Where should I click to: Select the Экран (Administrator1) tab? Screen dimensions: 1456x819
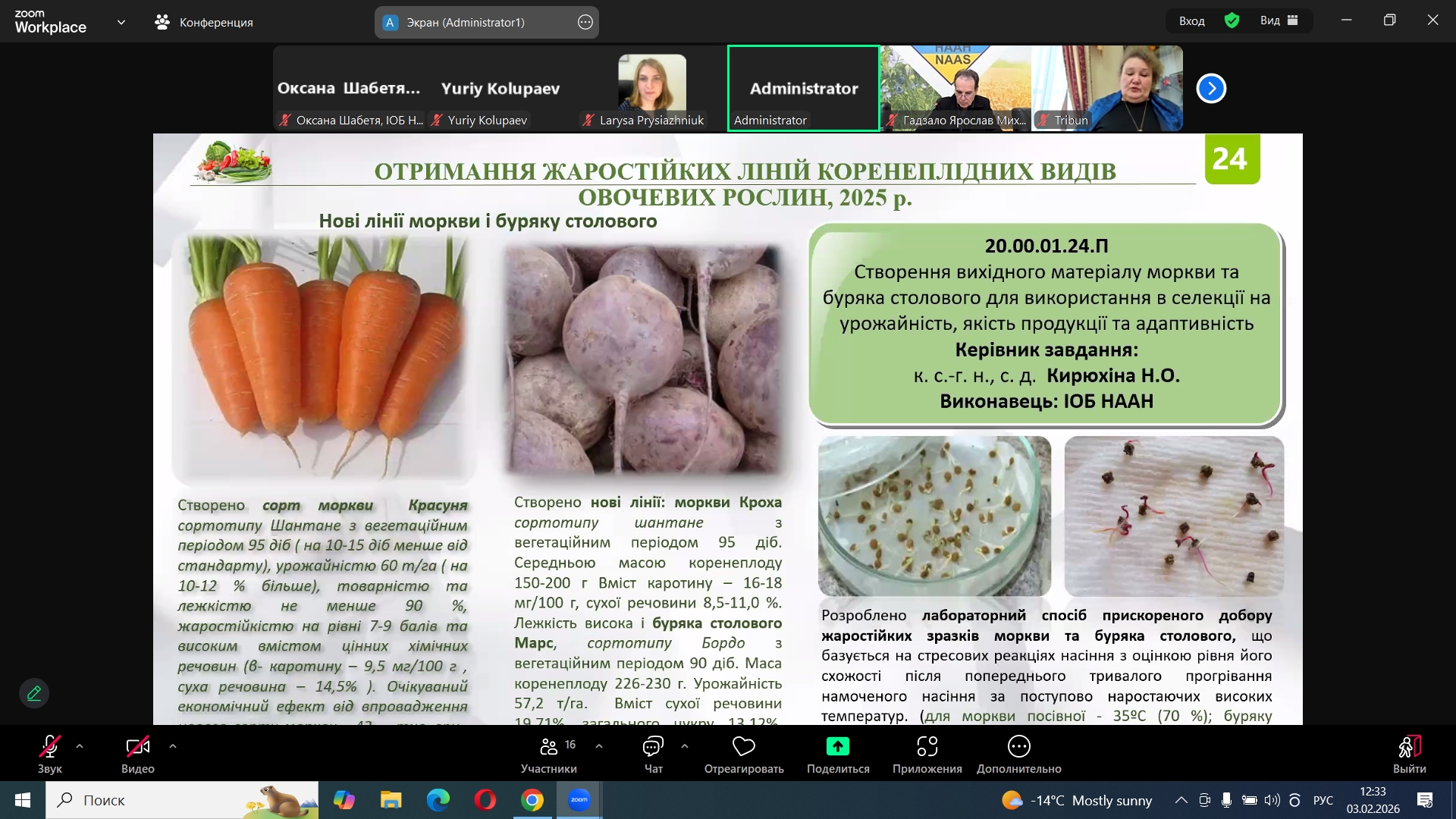click(x=465, y=23)
